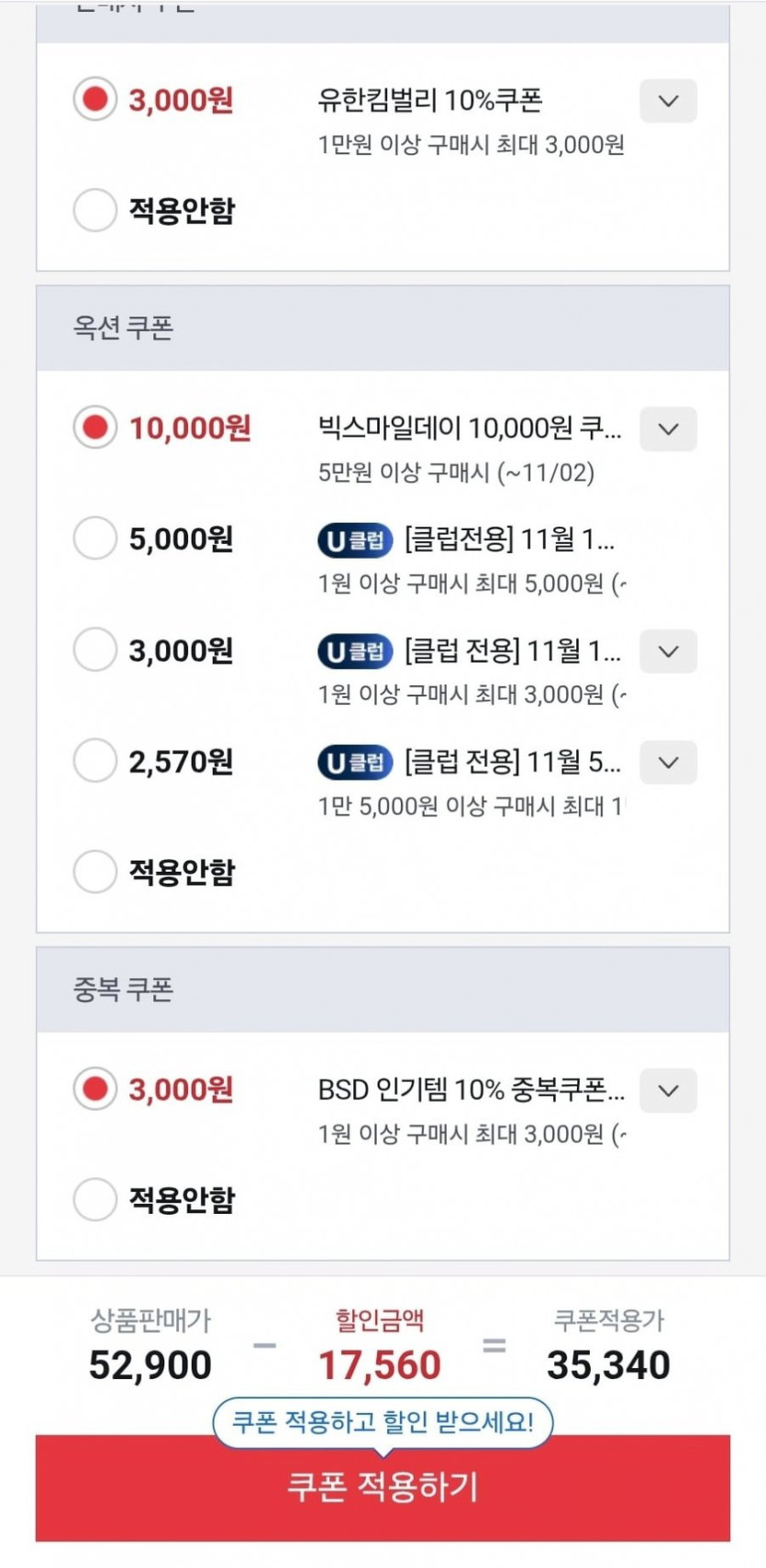This screenshot has height=1568, width=766.
Task: Select the 유한킴벌리 10%쿠폰 3,000원 radio
Action: click(94, 99)
